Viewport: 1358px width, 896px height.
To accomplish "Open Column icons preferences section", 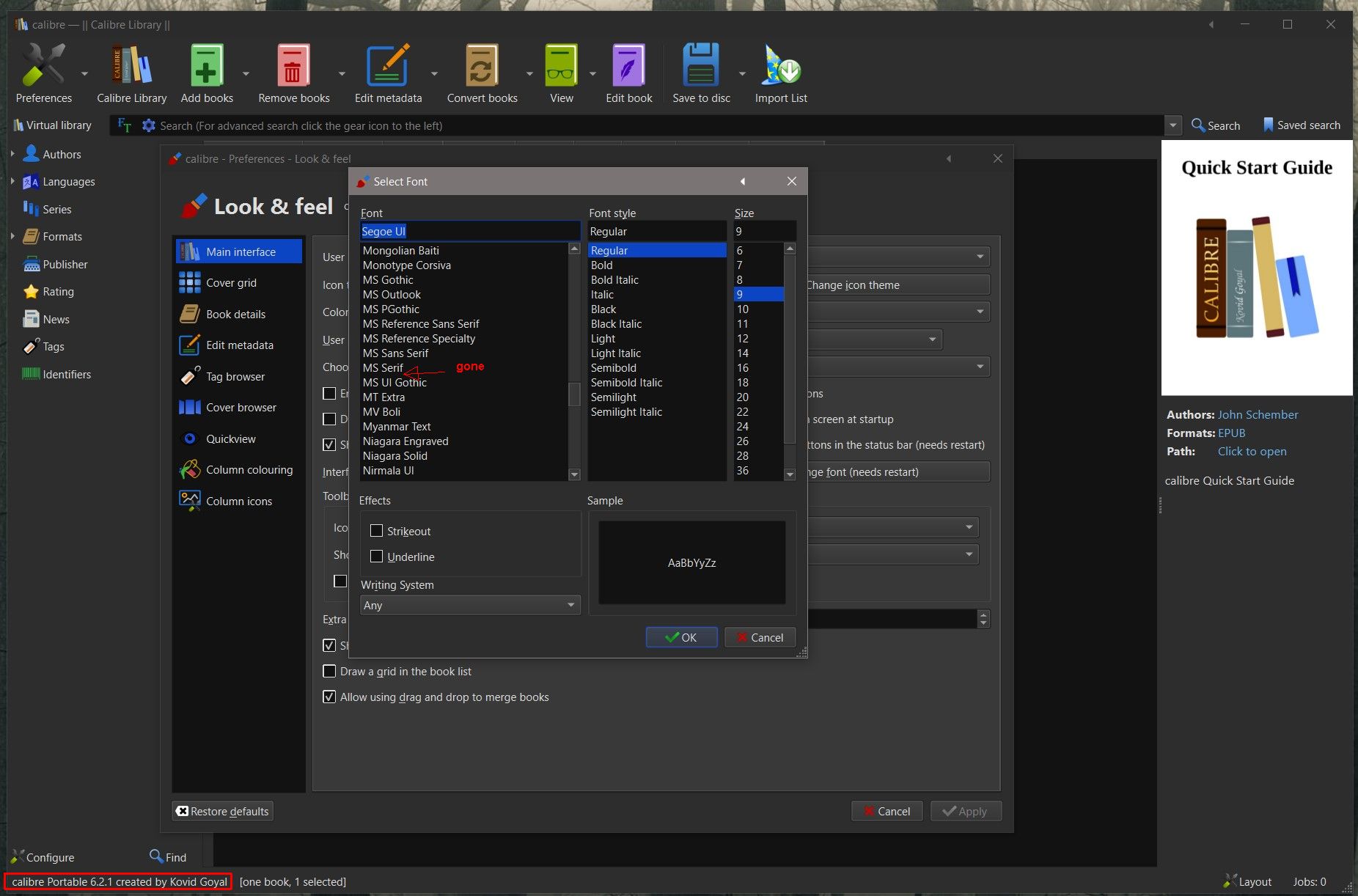I will click(239, 501).
